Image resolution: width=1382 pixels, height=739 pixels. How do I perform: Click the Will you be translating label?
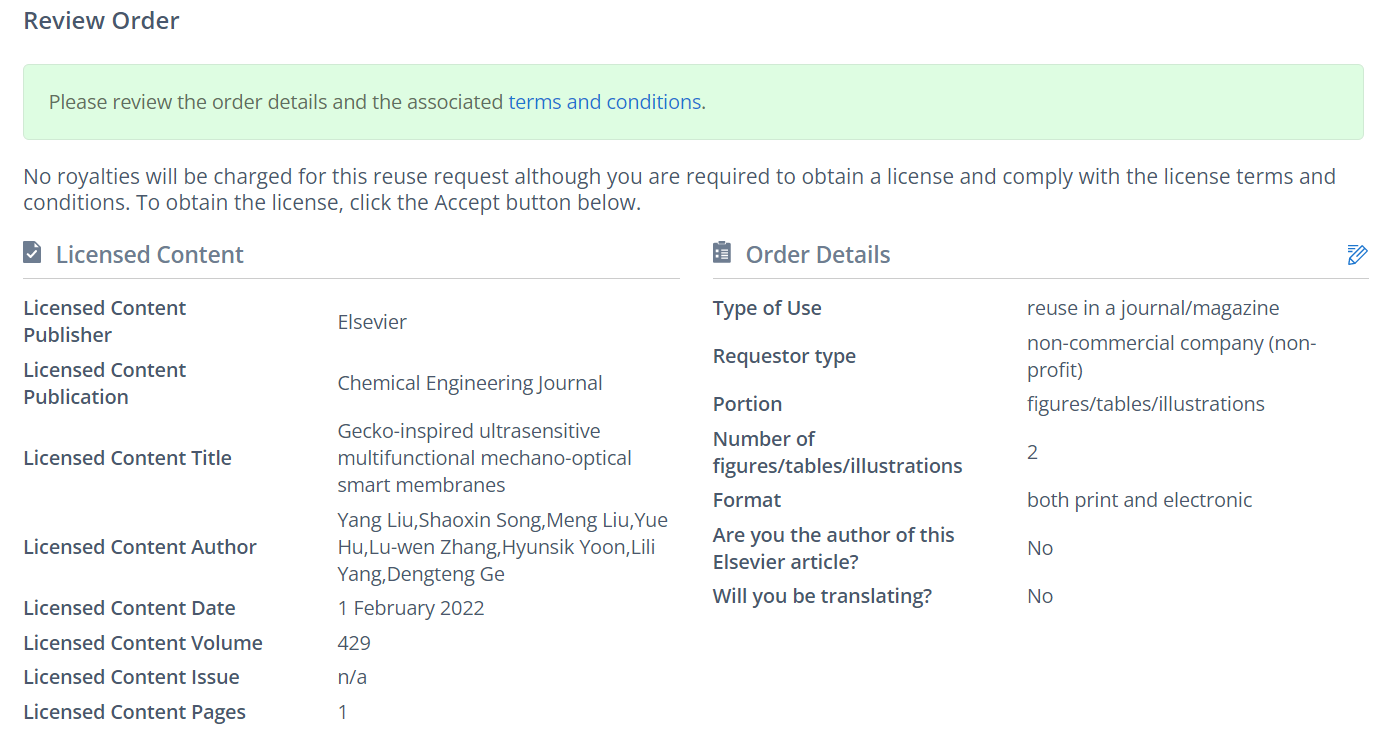[x=822, y=596]
